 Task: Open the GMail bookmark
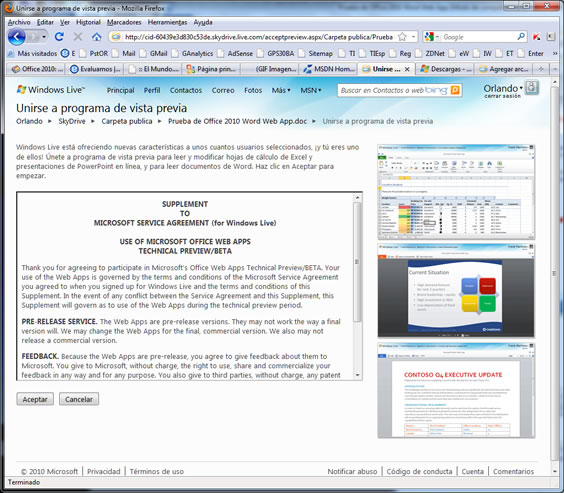pos(154,53)
